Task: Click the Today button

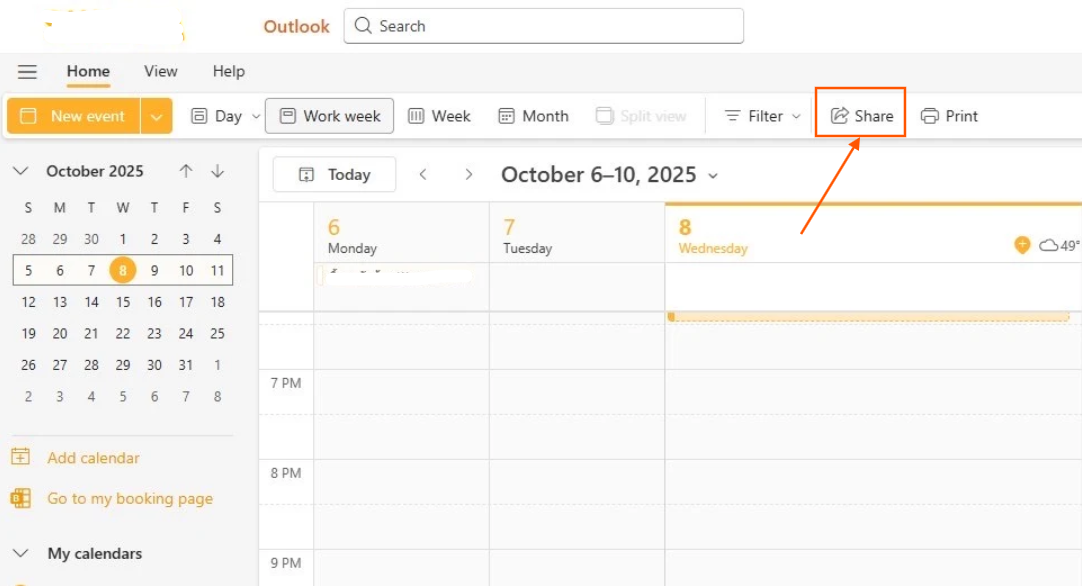Action: point(335,175)
